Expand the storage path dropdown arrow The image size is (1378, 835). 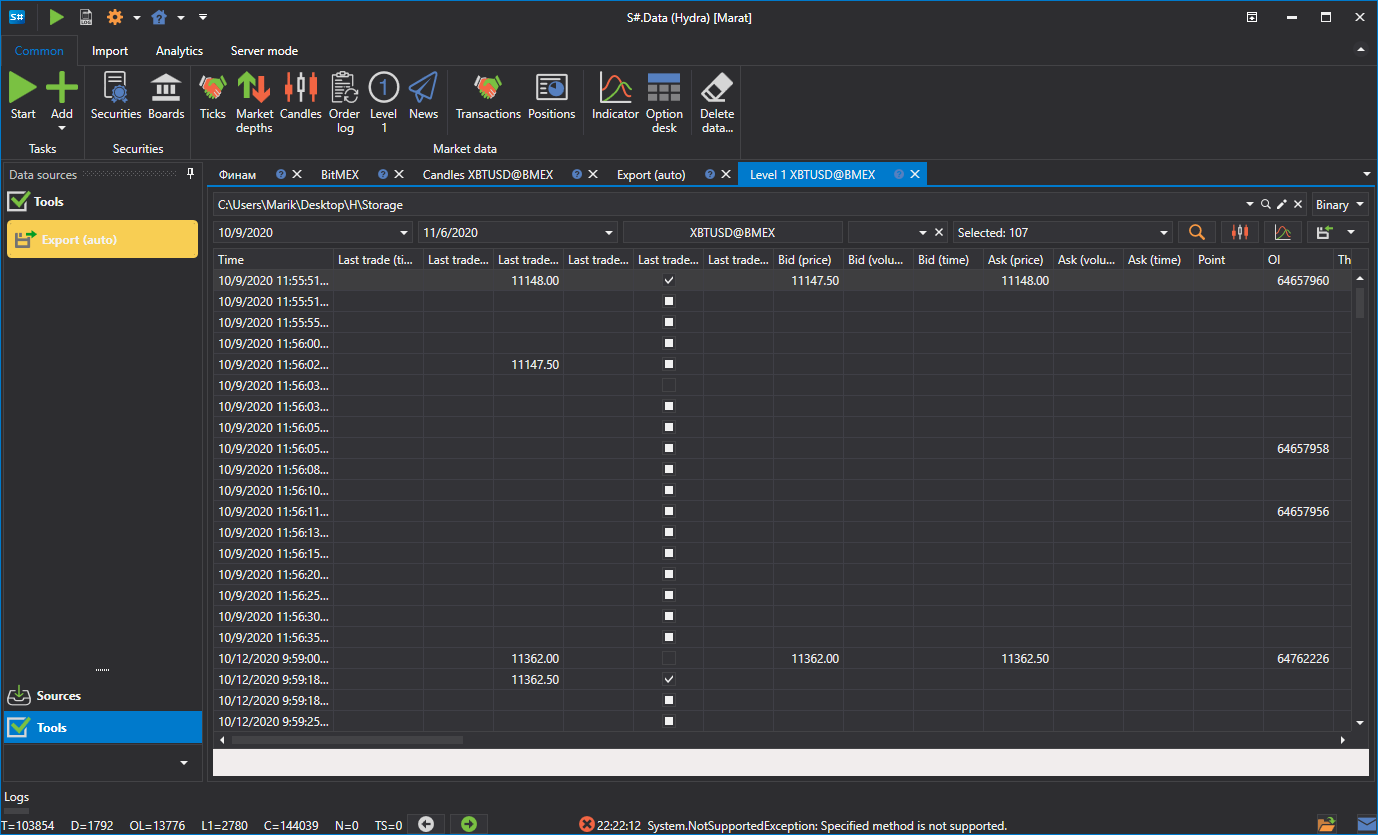click(x=1250, y=204)
